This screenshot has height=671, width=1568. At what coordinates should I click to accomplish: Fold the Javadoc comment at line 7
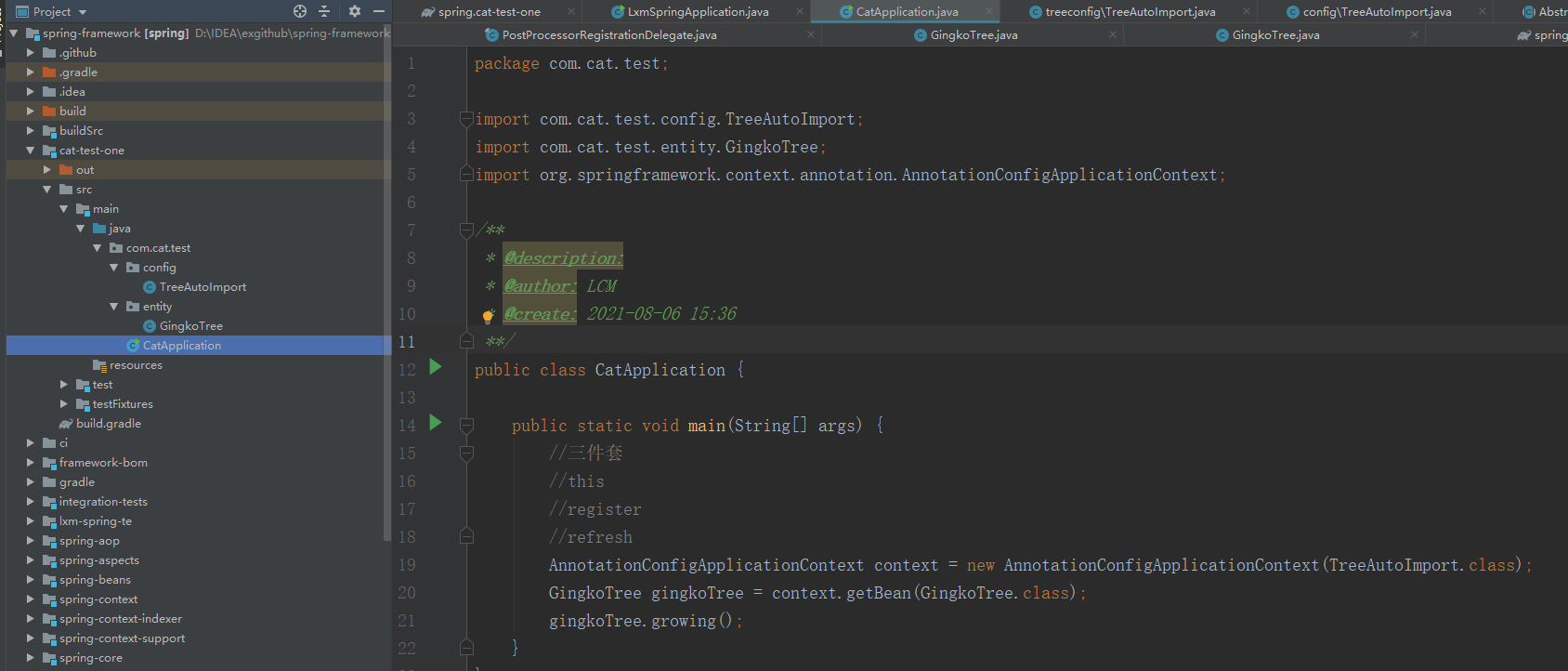click(x=466, y=230)
